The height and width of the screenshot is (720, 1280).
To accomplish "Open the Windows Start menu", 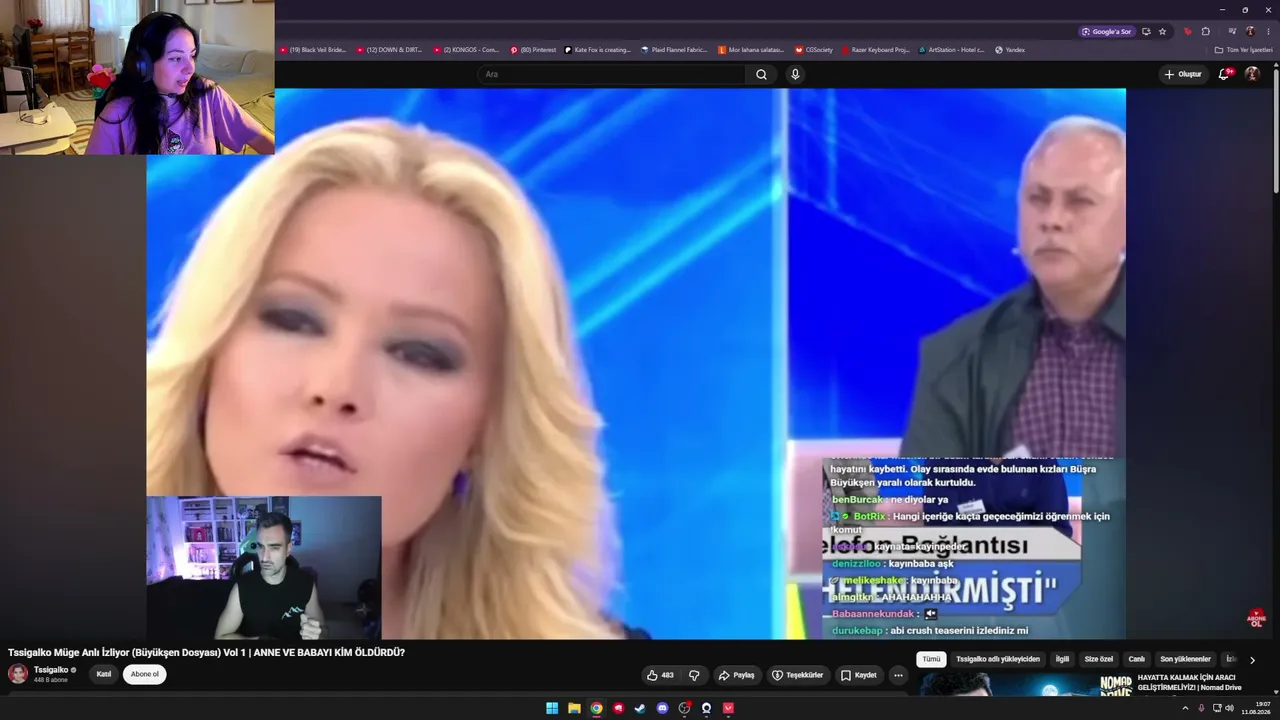I will (x=552, y=708).
